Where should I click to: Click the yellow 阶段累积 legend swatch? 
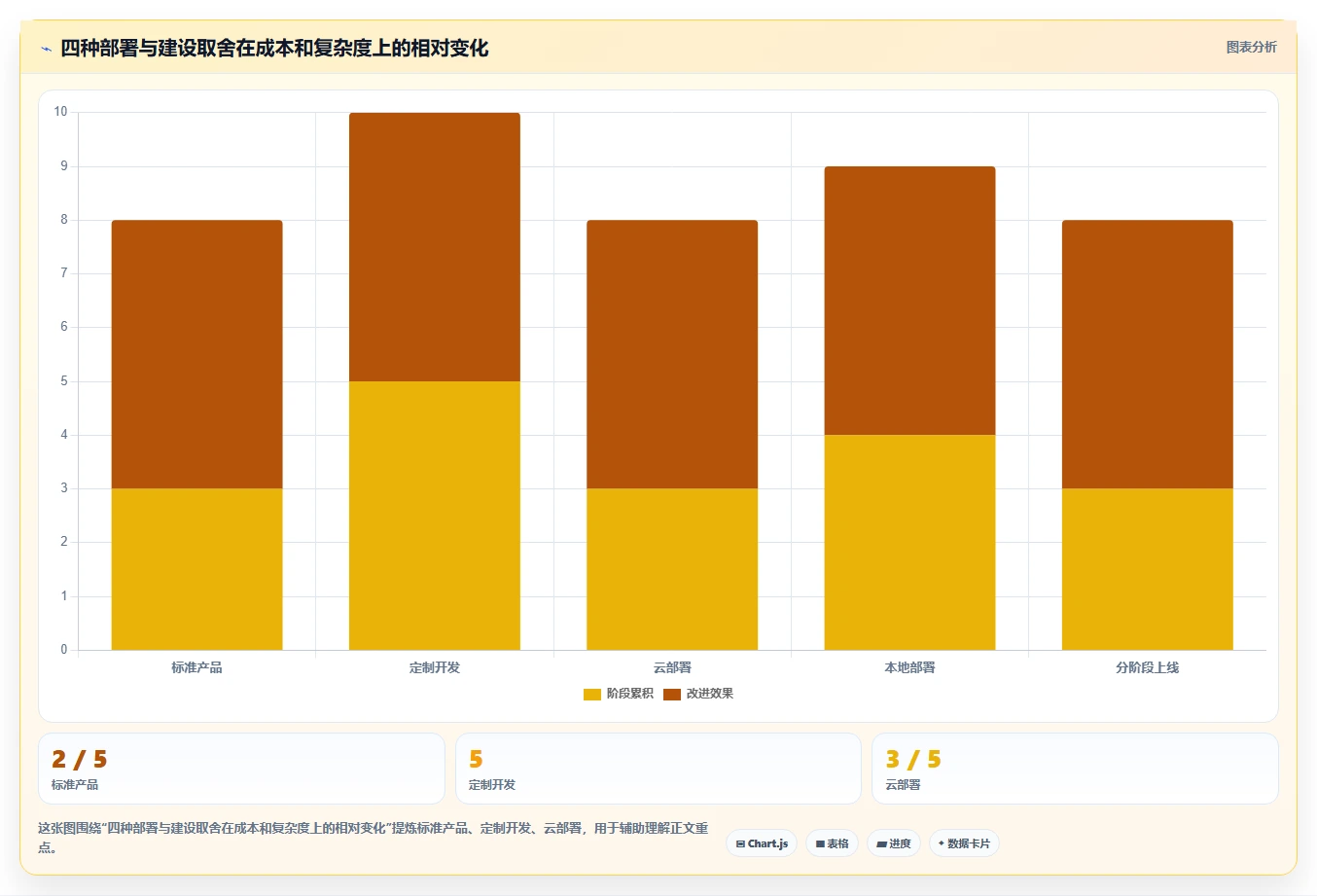(x=591, y=694)
